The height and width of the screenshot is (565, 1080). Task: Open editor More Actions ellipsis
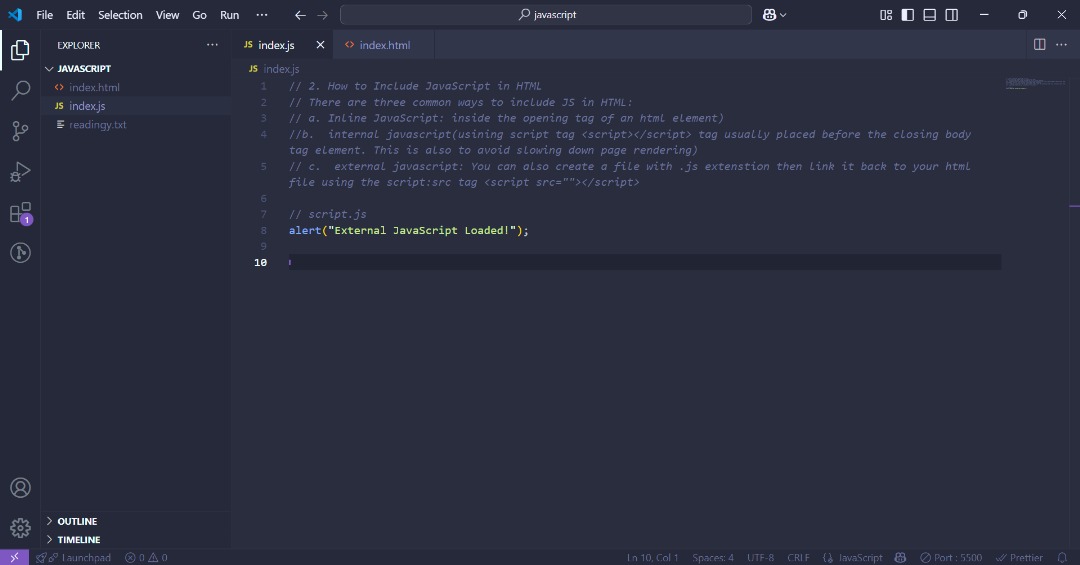coord(1061,44)
